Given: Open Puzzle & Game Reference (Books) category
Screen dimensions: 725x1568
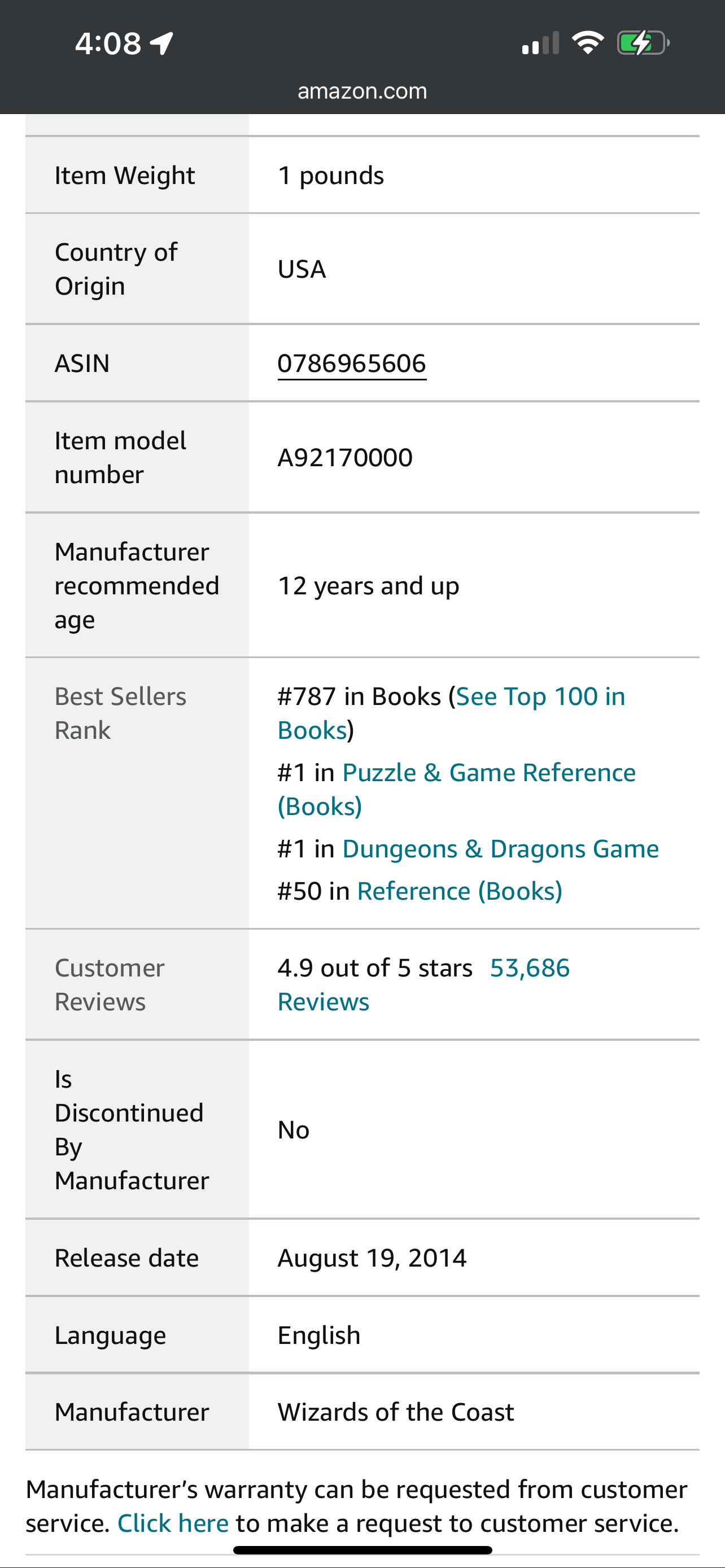Looking at the screenshot, I should (x=456, y=789).
